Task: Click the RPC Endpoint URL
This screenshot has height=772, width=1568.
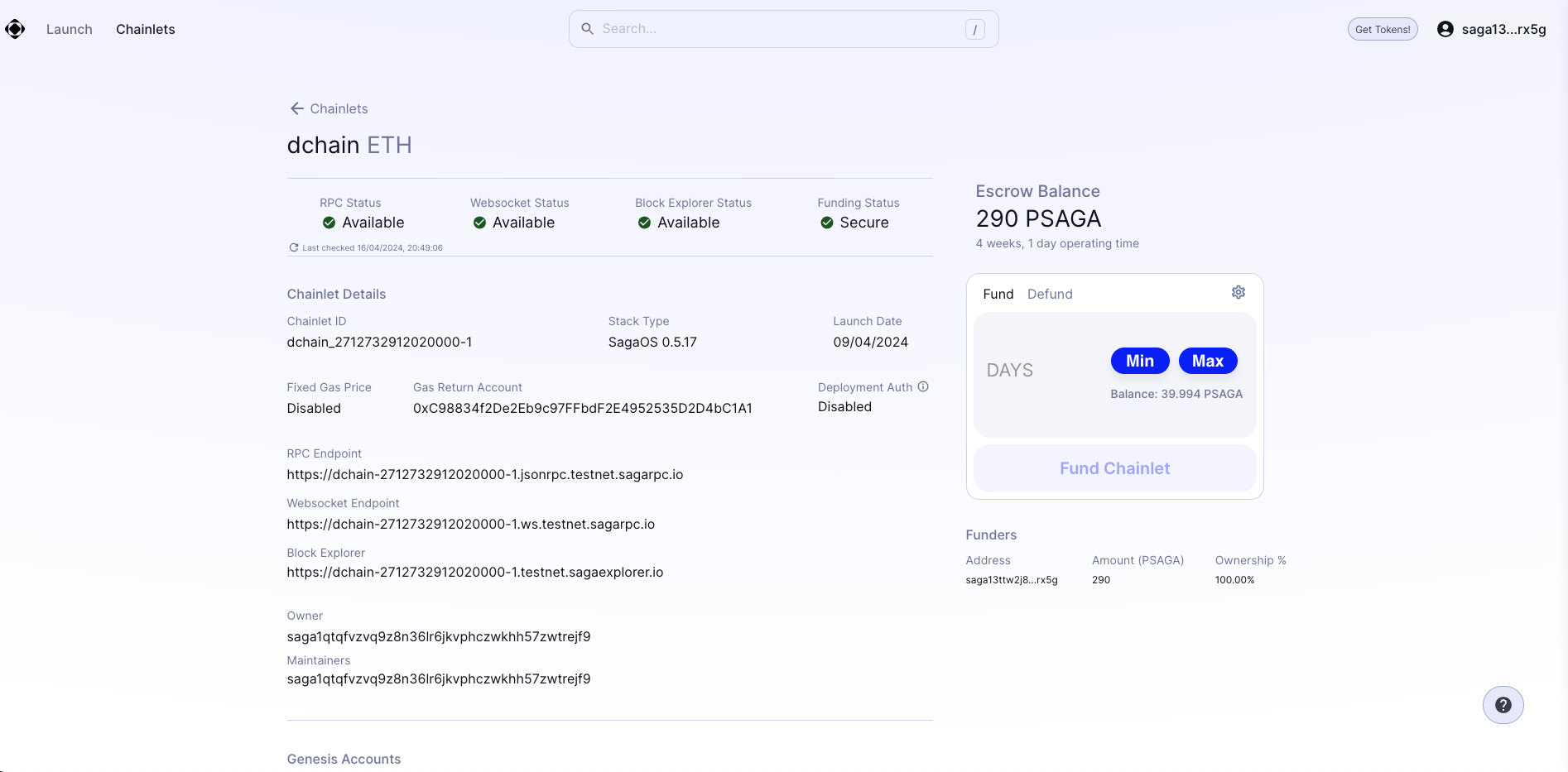Action: coord(484,474)
